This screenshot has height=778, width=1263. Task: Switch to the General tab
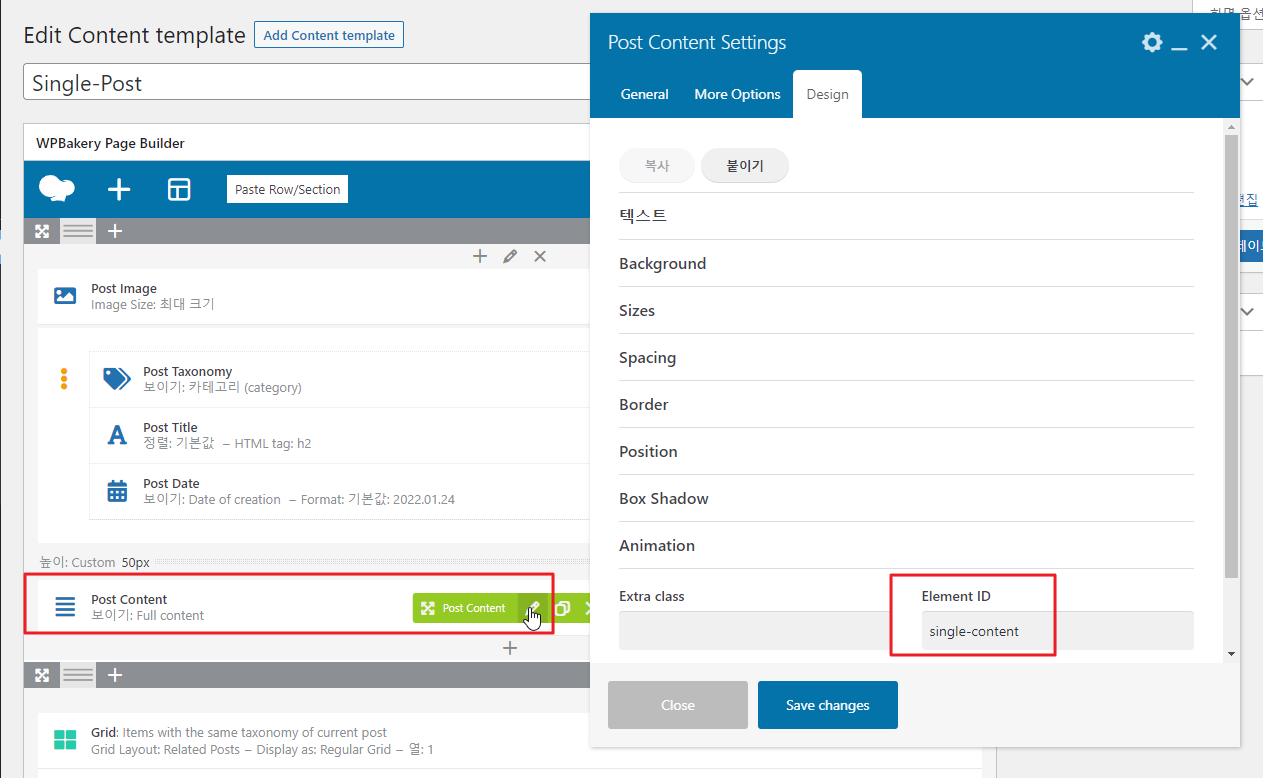click(x=645, y=94)
